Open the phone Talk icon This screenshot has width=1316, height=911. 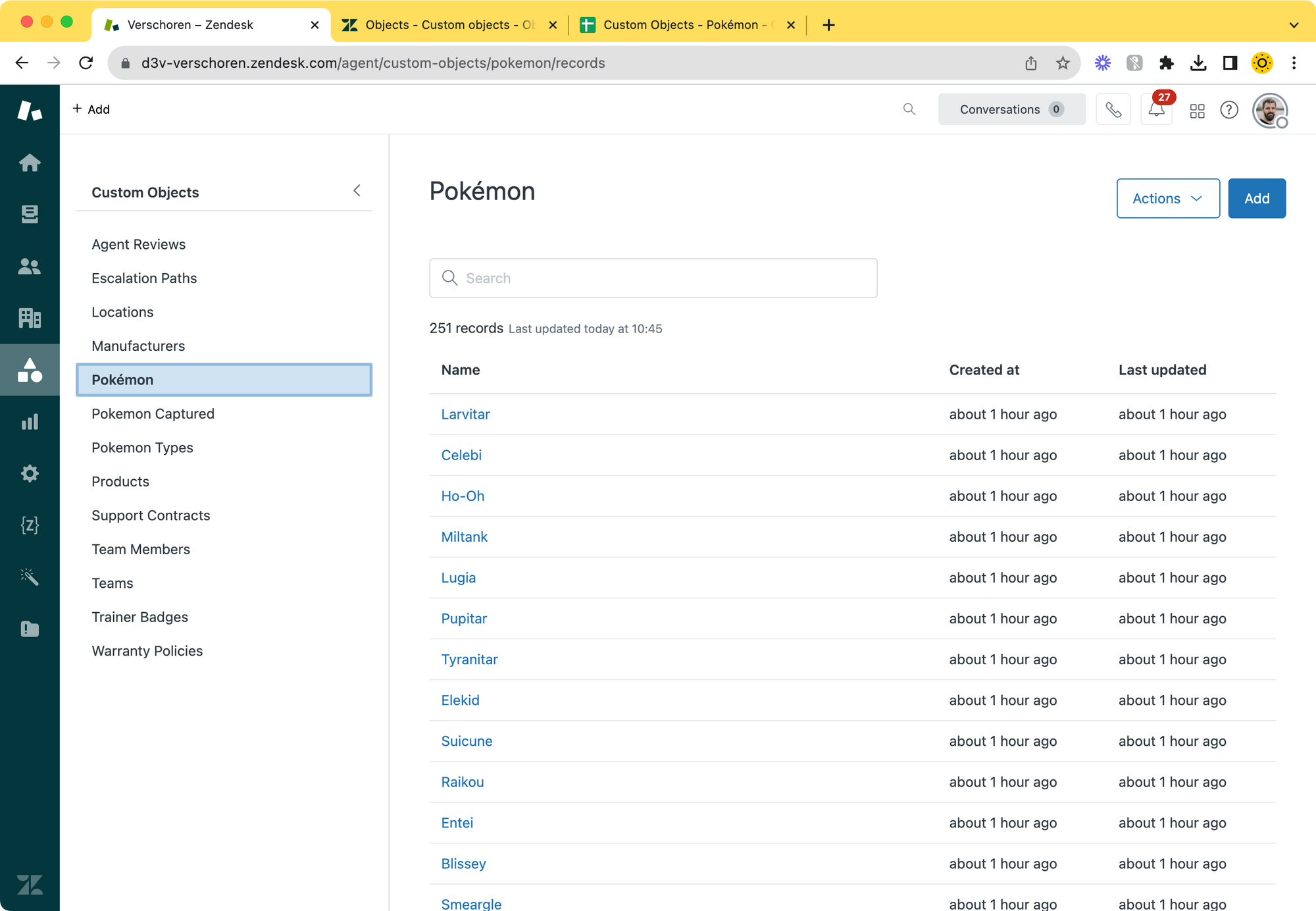pyautogui.click(x=1113, y=109)
